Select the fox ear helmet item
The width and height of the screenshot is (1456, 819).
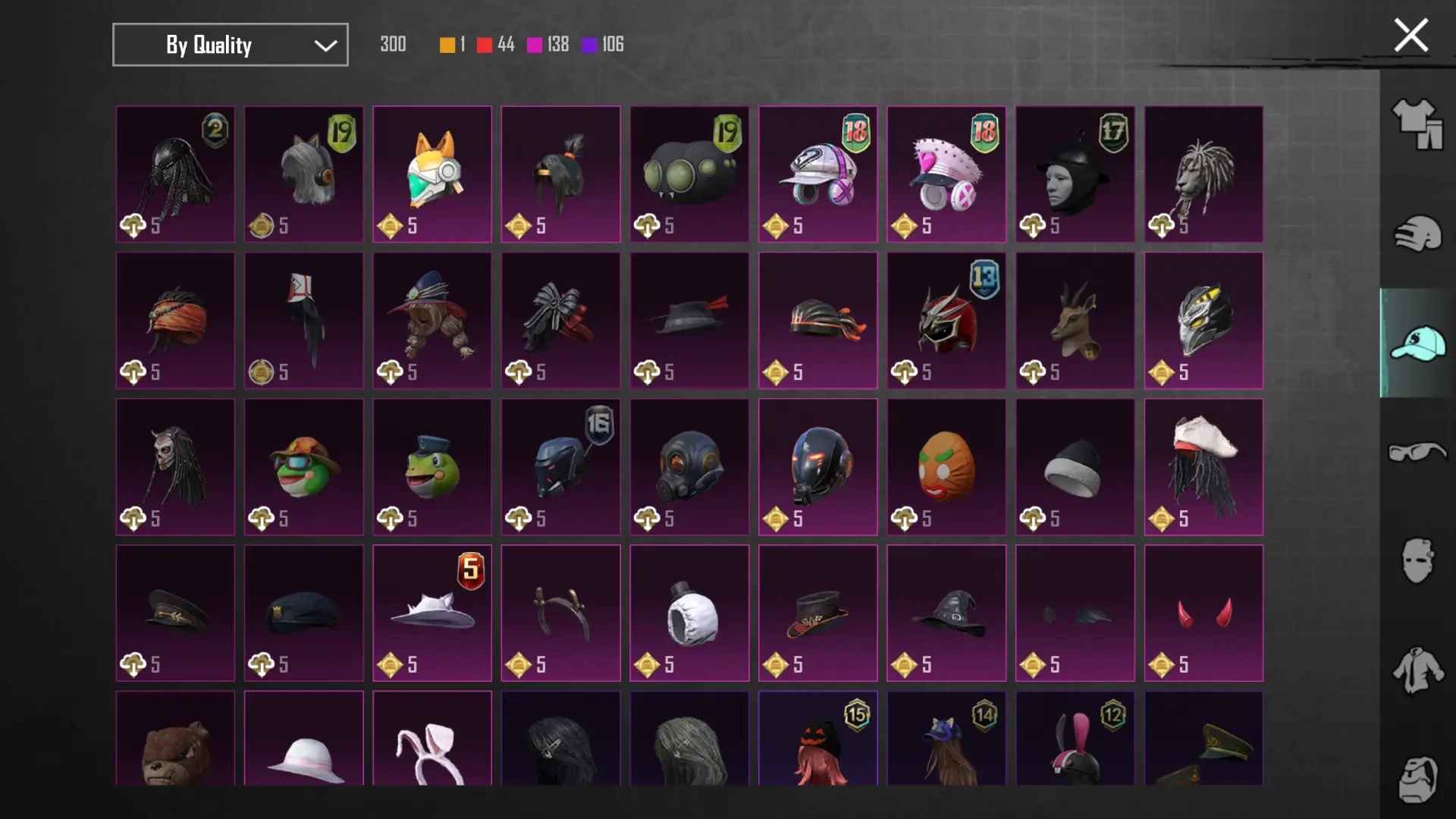(432, 174)
